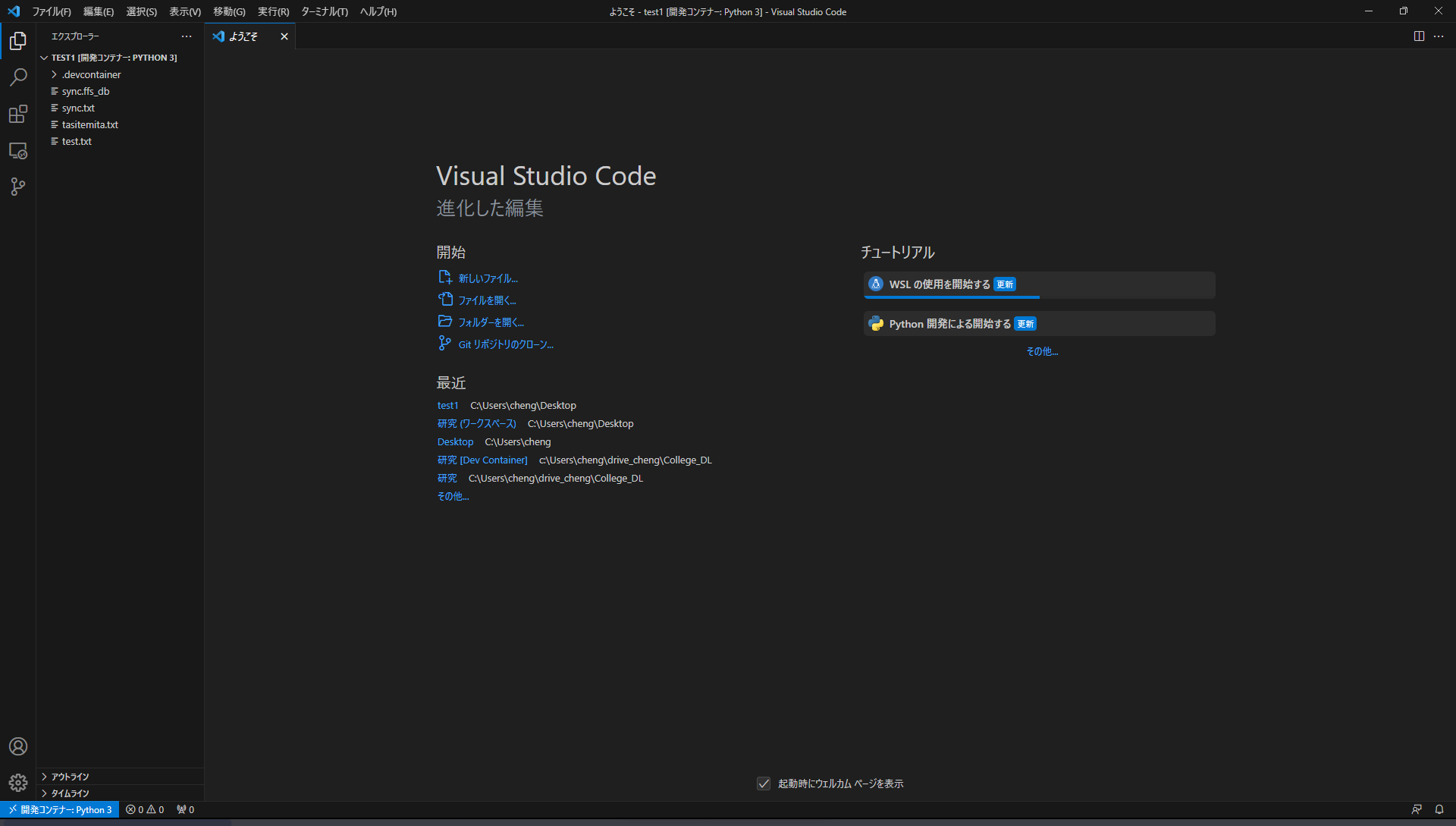
Task: Click the Accounts icon near bottom left
Action: click(17, 746)
